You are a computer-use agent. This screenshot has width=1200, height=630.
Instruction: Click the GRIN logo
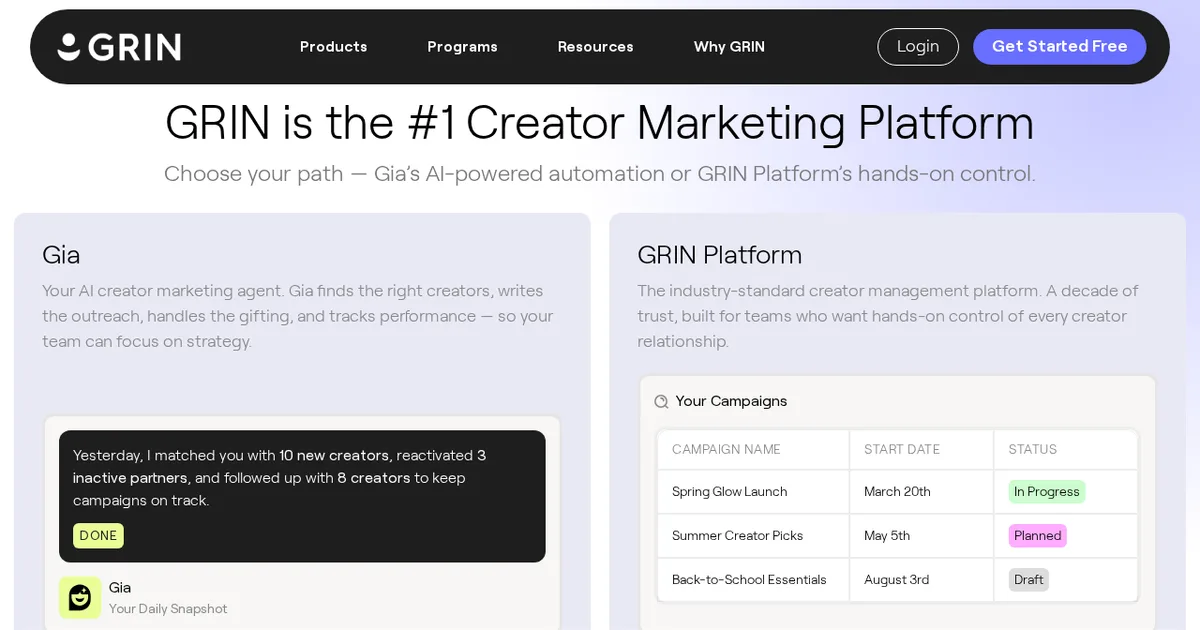tap(119, 47)
